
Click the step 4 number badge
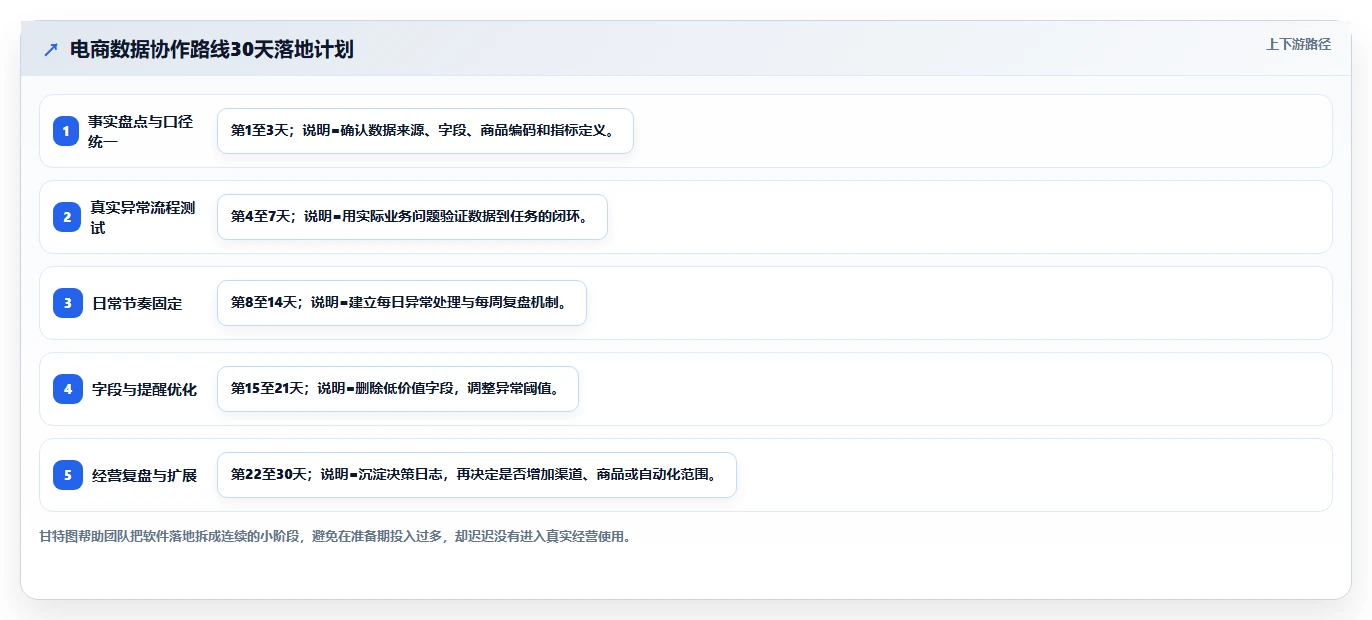pyautogui.click(x=68, y=389)
